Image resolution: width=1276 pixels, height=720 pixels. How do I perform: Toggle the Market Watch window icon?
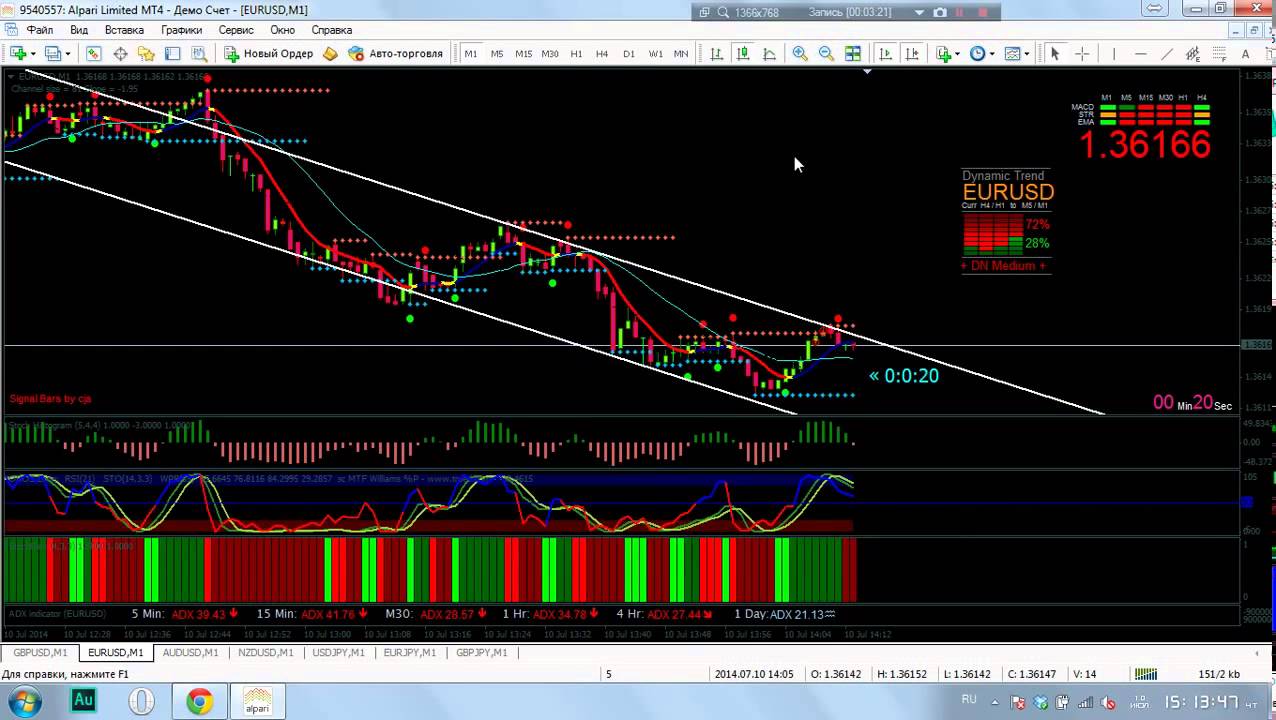(x=93, y=53)
